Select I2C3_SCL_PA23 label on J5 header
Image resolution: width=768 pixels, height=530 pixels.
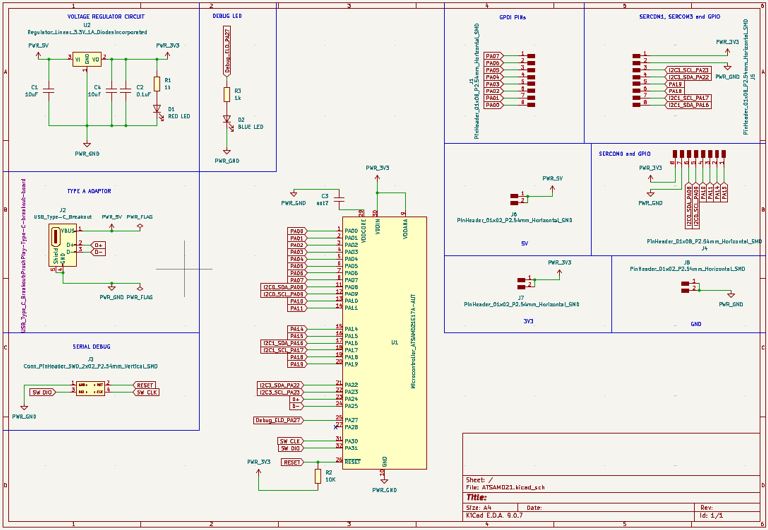click(x=689, y=70)
